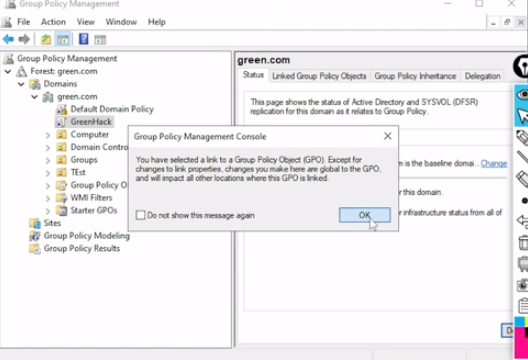The image size is (528, 360).
Task: Select the Domains folder in the tree
Action: click(60, 84)
